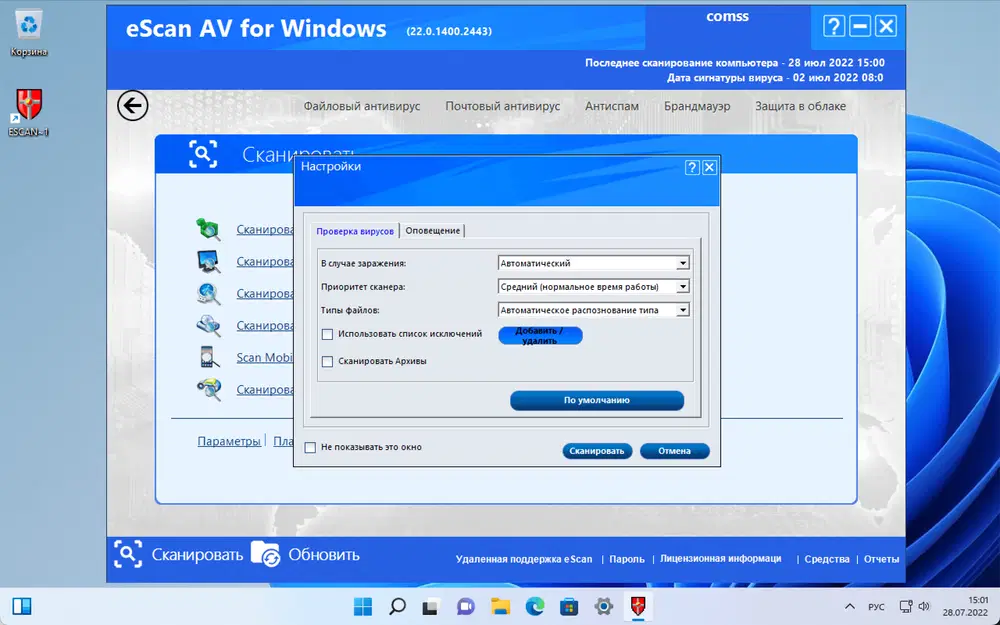1000x625 pixels.
Task: Check Не показывать это окно
Action: point(310,448)
